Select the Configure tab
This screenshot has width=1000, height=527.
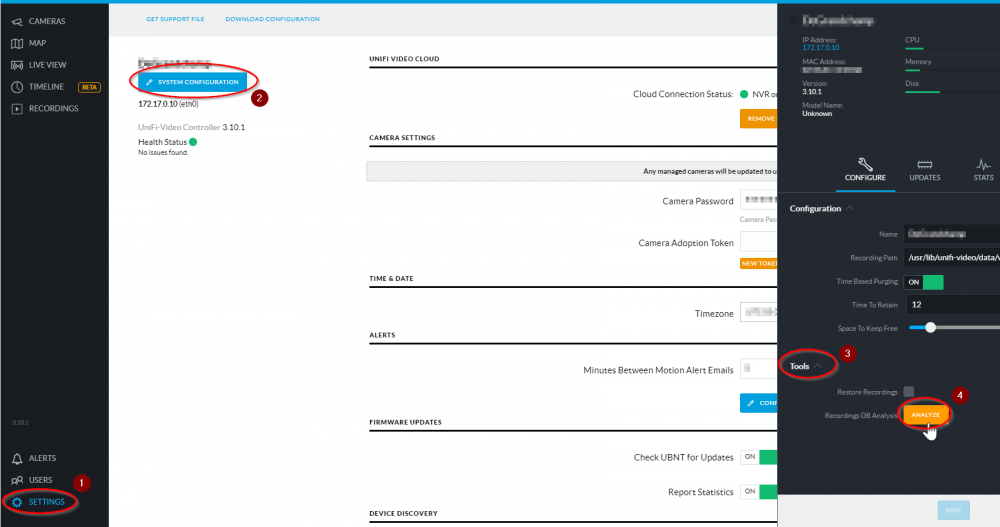coord(865,171)
